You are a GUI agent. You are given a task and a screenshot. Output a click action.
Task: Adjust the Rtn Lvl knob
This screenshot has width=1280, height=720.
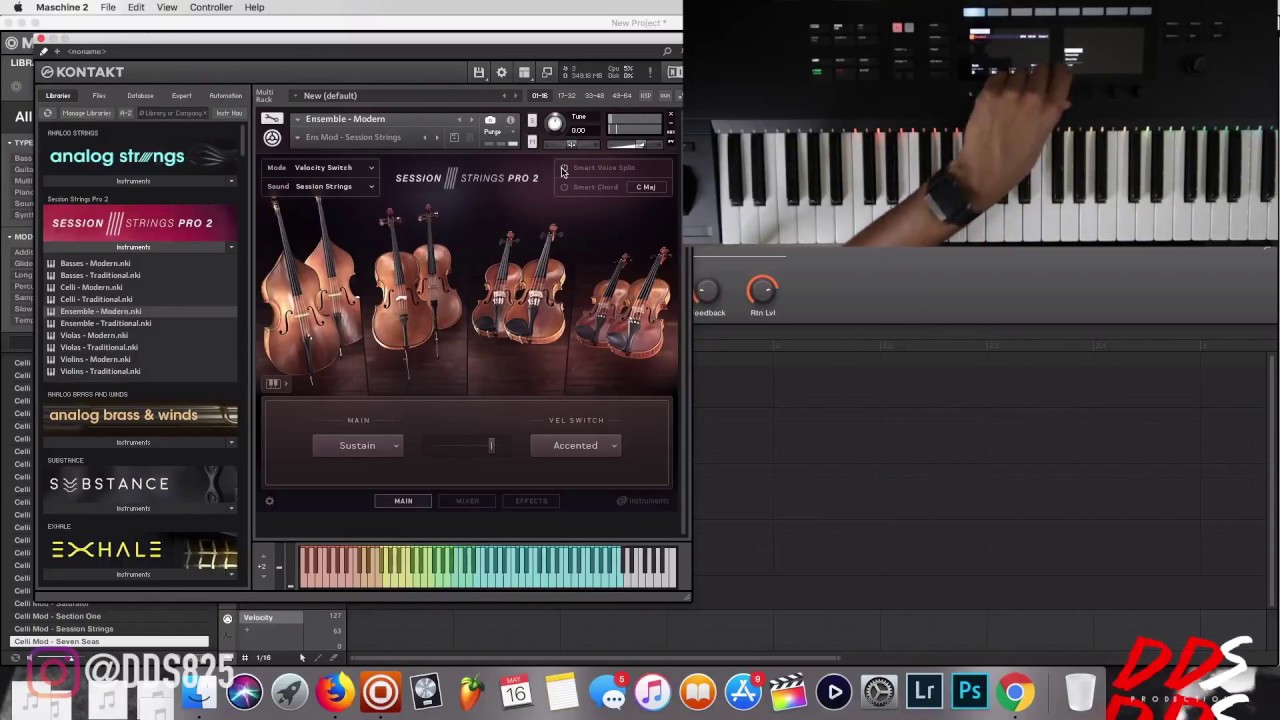point(763,291)
